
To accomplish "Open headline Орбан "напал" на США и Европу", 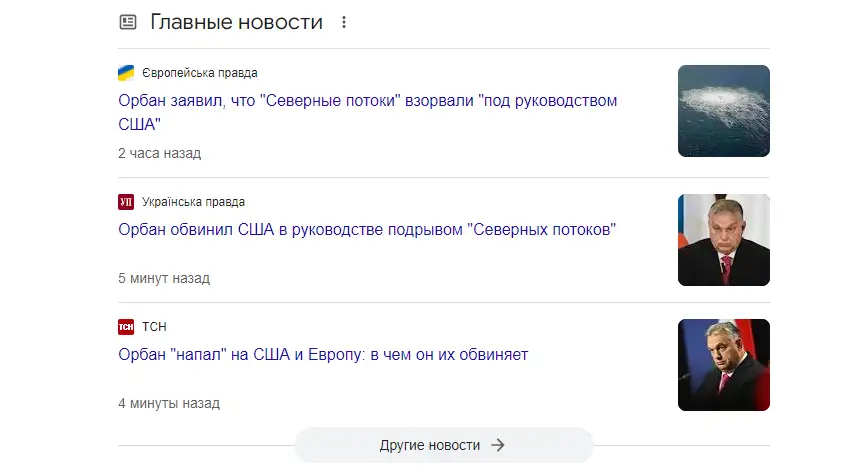I will 322,355.
